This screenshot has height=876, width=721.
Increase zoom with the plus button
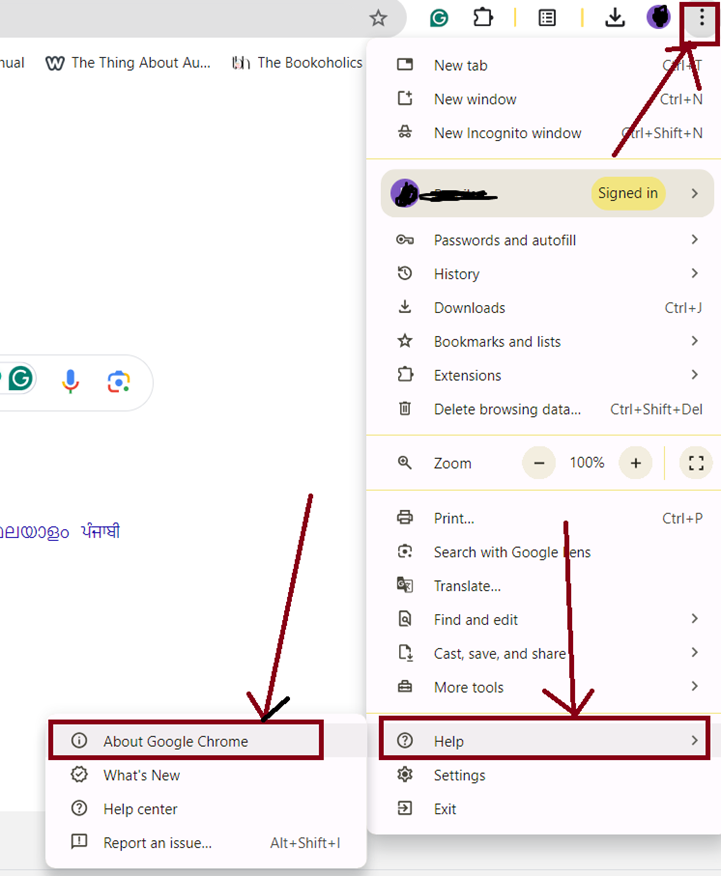pyautogui.click(x=635, y=463)
